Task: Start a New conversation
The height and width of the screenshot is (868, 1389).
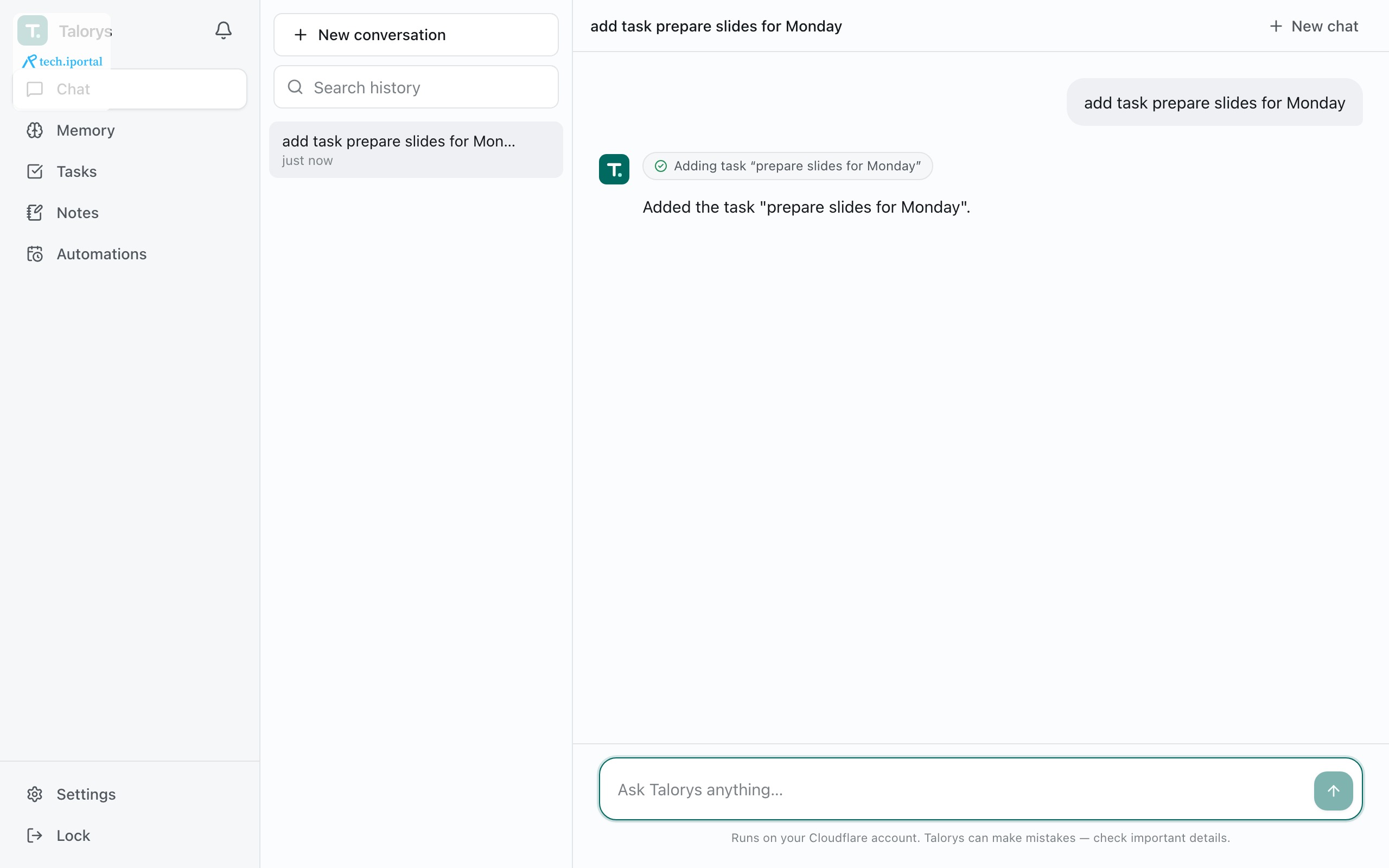Action: tap(416, 34)
